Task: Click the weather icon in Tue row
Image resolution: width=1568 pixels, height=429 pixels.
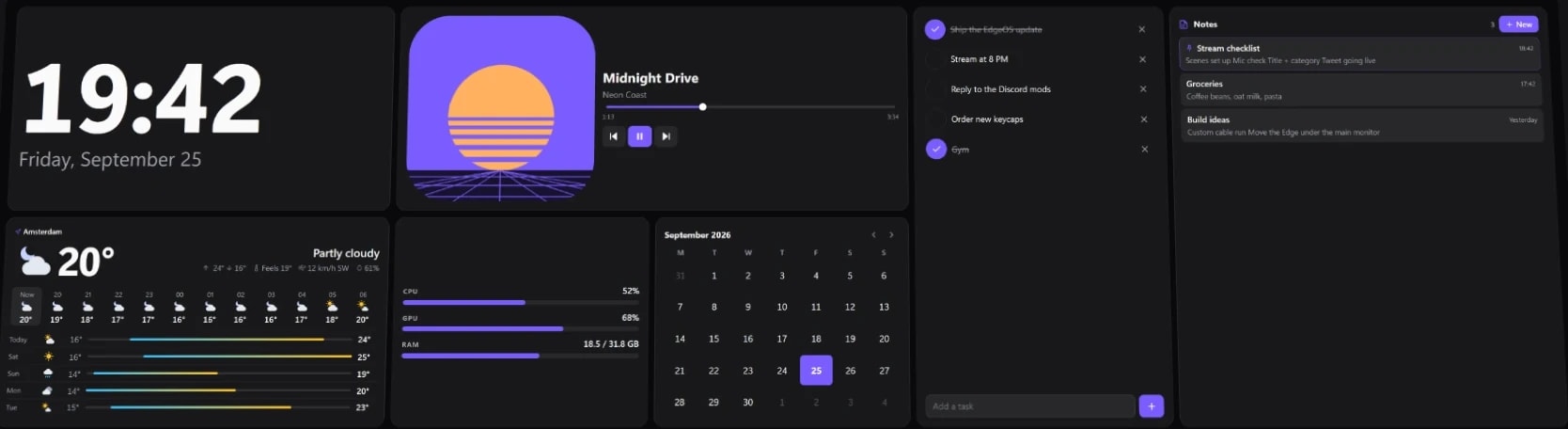Action: [x=47, y=407]
